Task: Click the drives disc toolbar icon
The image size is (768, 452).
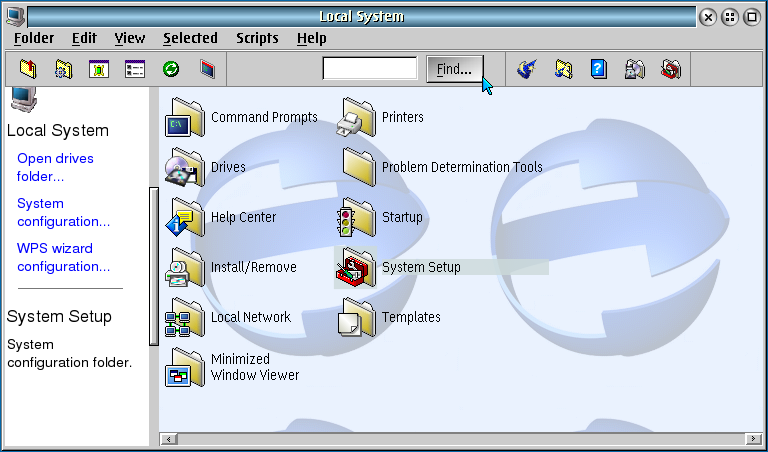Action: (635, 69)
